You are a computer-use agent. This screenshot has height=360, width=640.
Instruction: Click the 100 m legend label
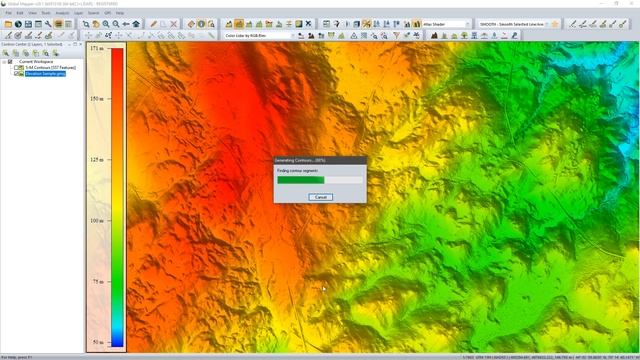pyautogui.click(x=97, y=220)
